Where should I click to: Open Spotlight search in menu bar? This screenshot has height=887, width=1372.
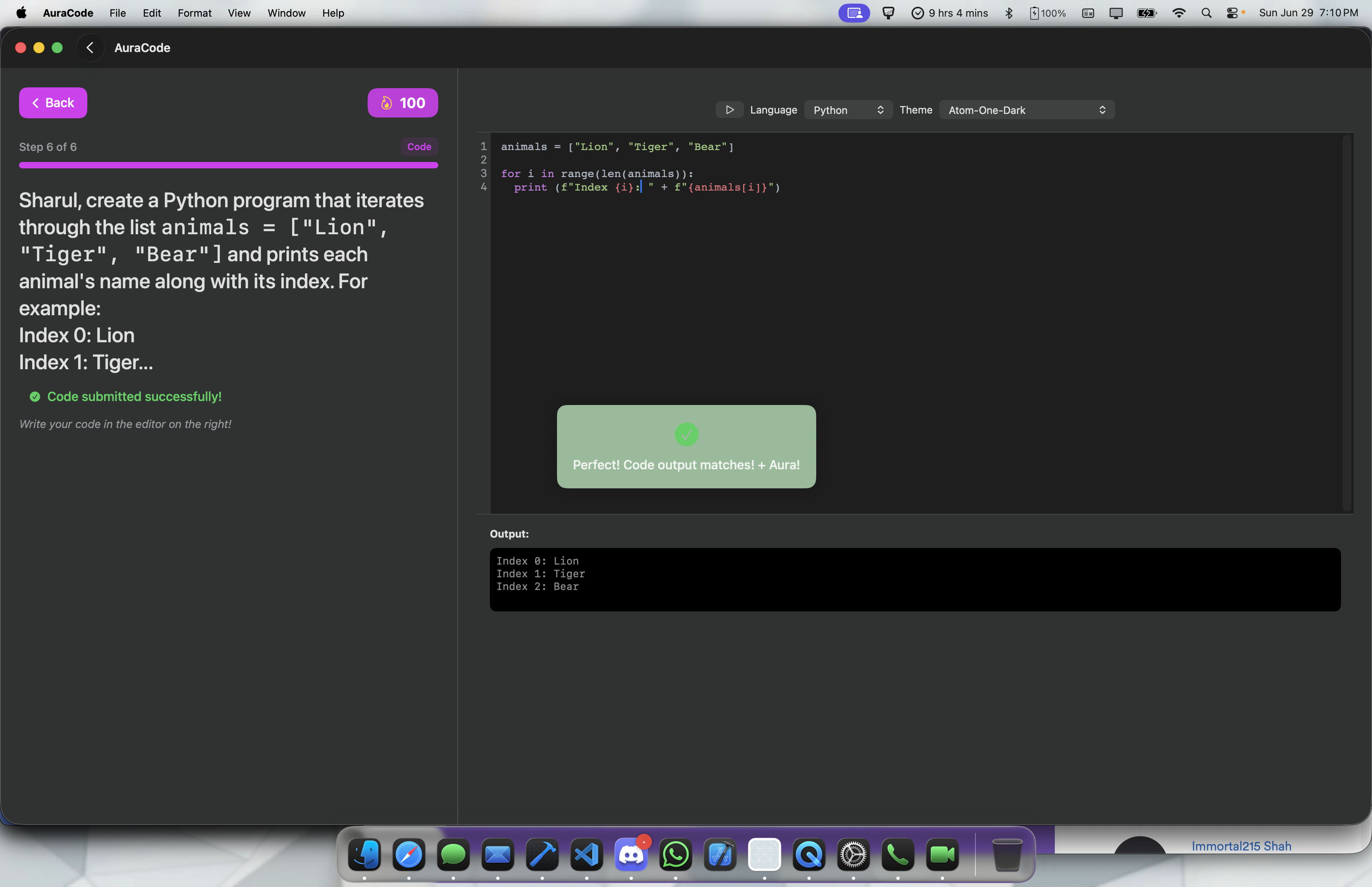[1206, 13]
